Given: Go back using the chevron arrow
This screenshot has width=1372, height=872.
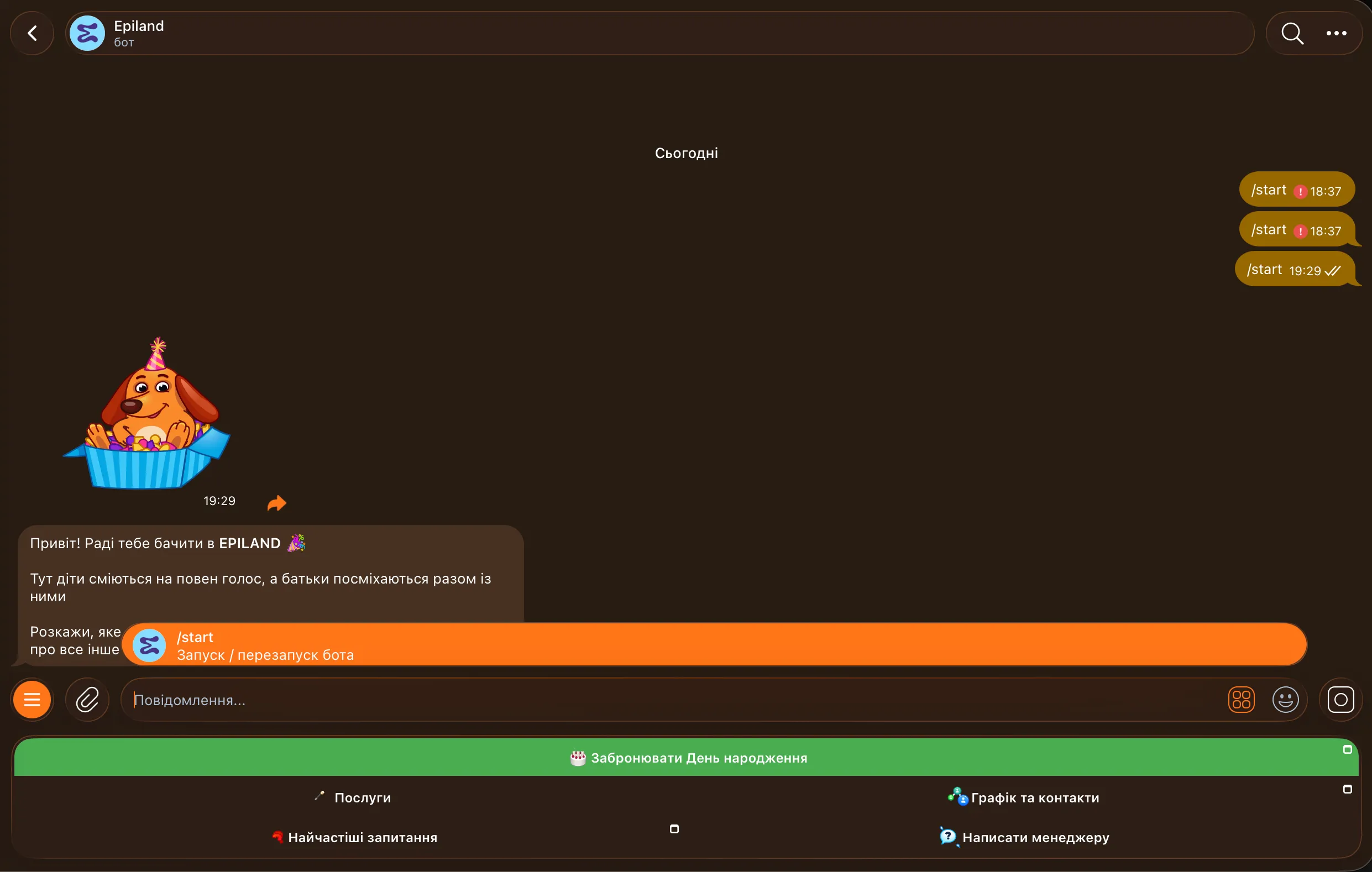Looking at the screenshot, I should click(x=33, y=33).
